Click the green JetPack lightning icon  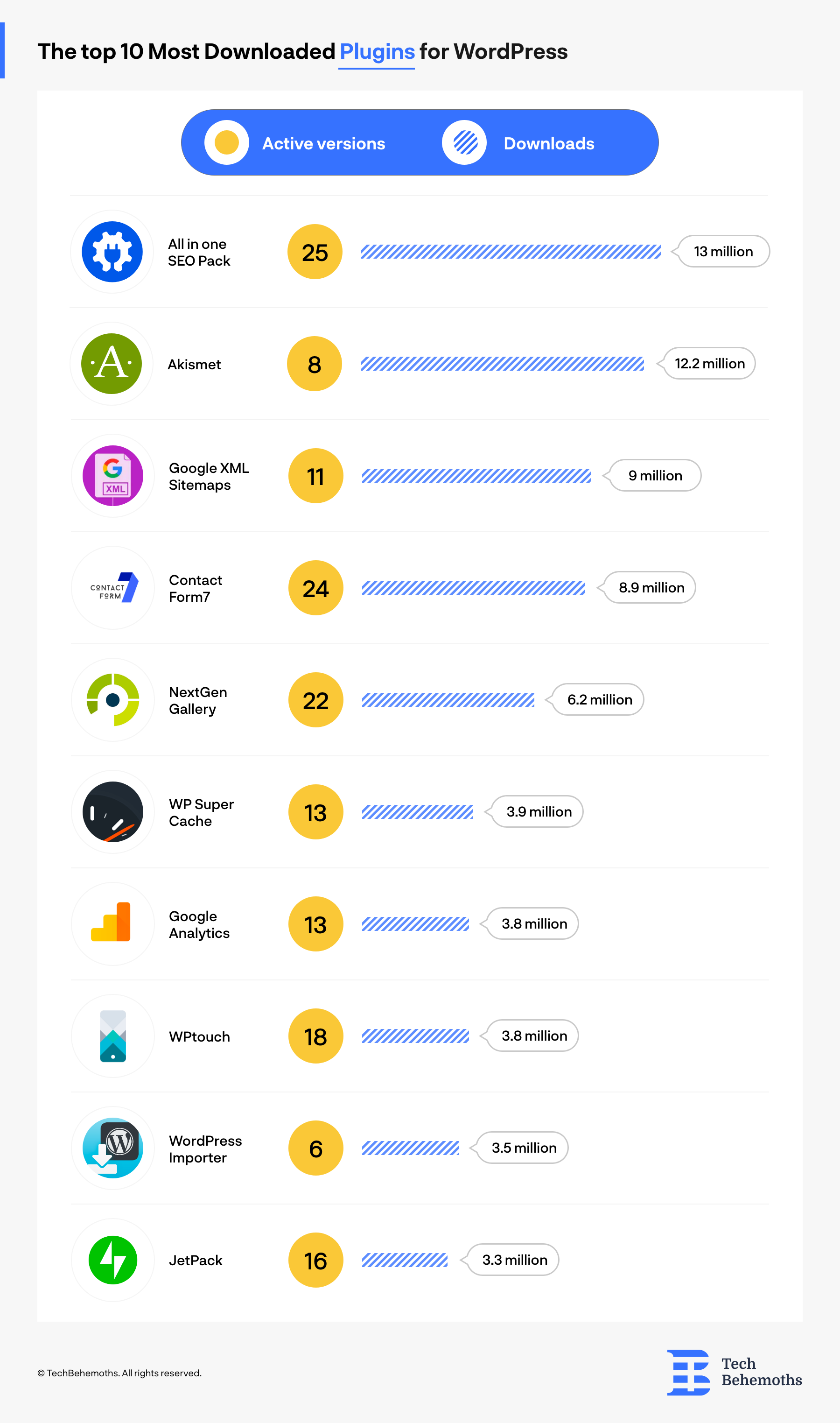pos(112,1260)
